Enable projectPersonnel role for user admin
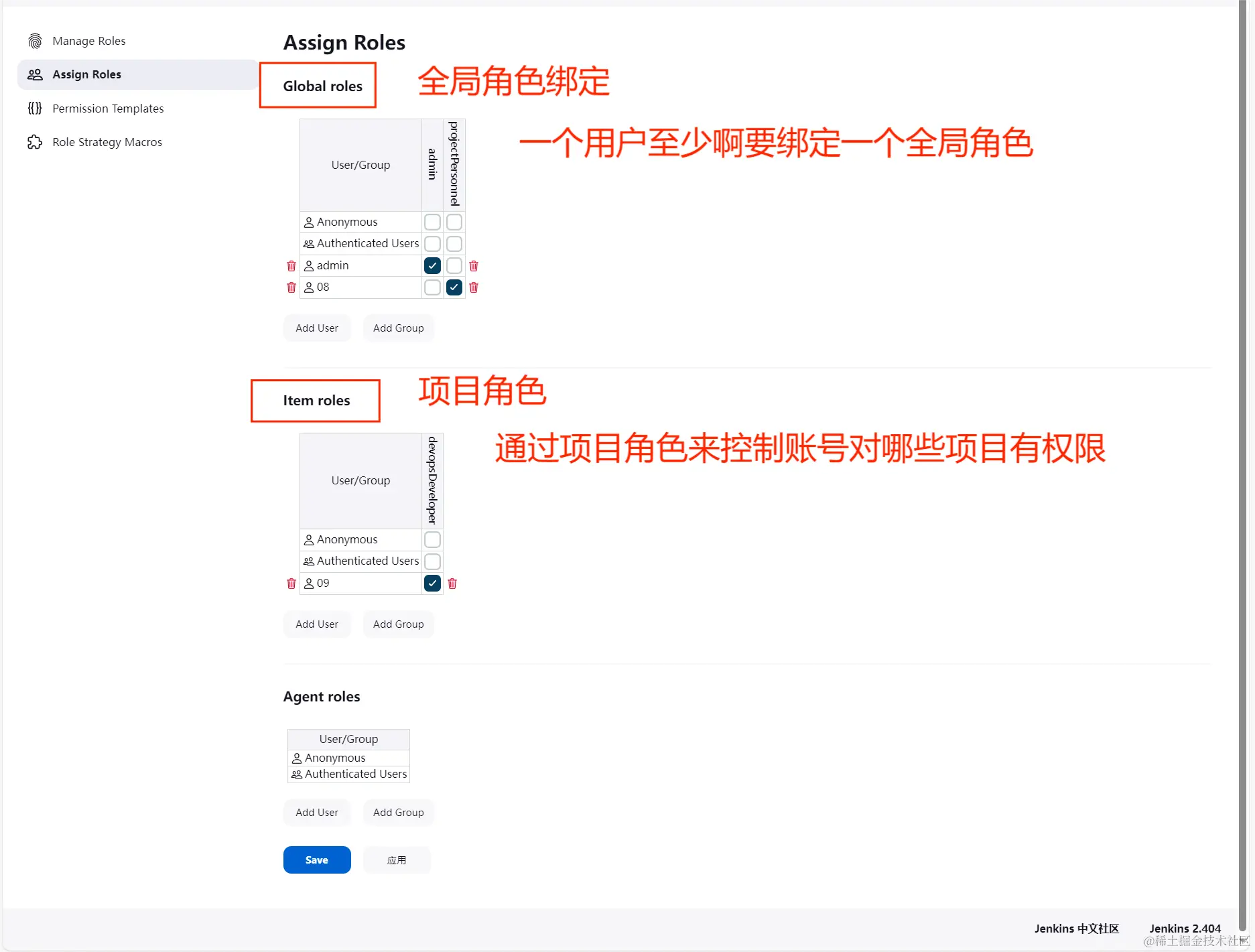Viewport: 1255px width, 952px height. [x=454, y=265]
